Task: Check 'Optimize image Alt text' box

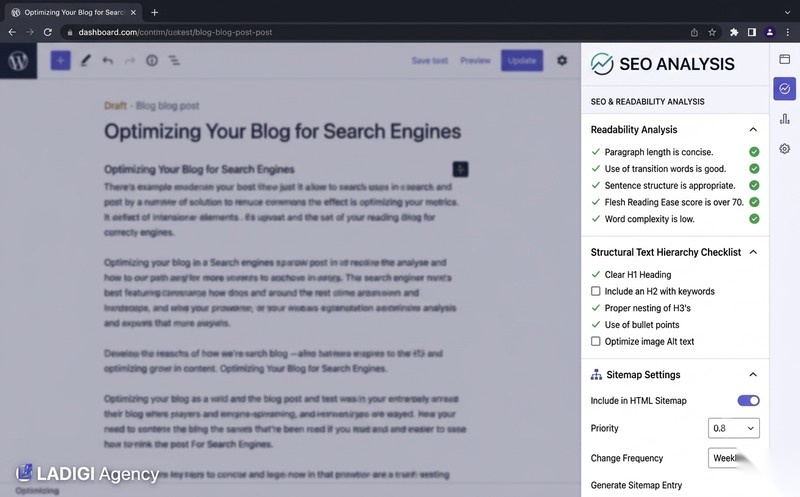Action: (x=595, y=341)
